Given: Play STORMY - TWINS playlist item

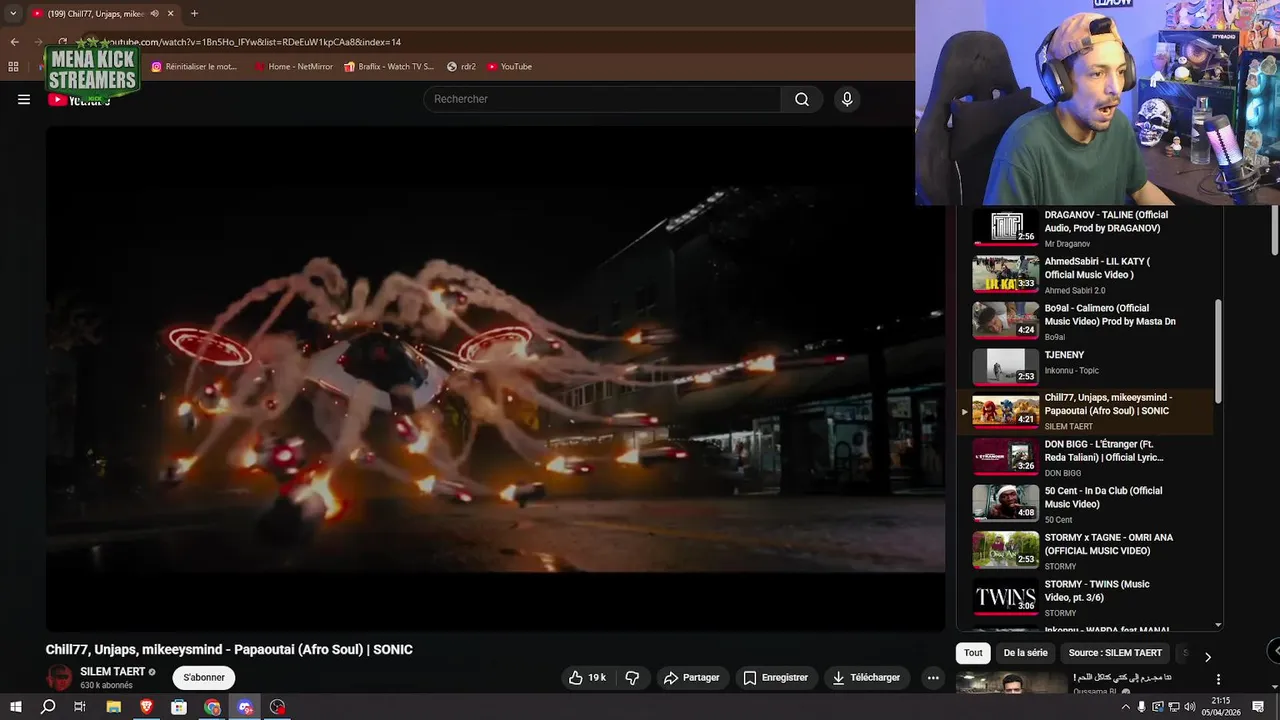Looking at the screenshot, I should pyautogui.click(x=1085, y=597).
